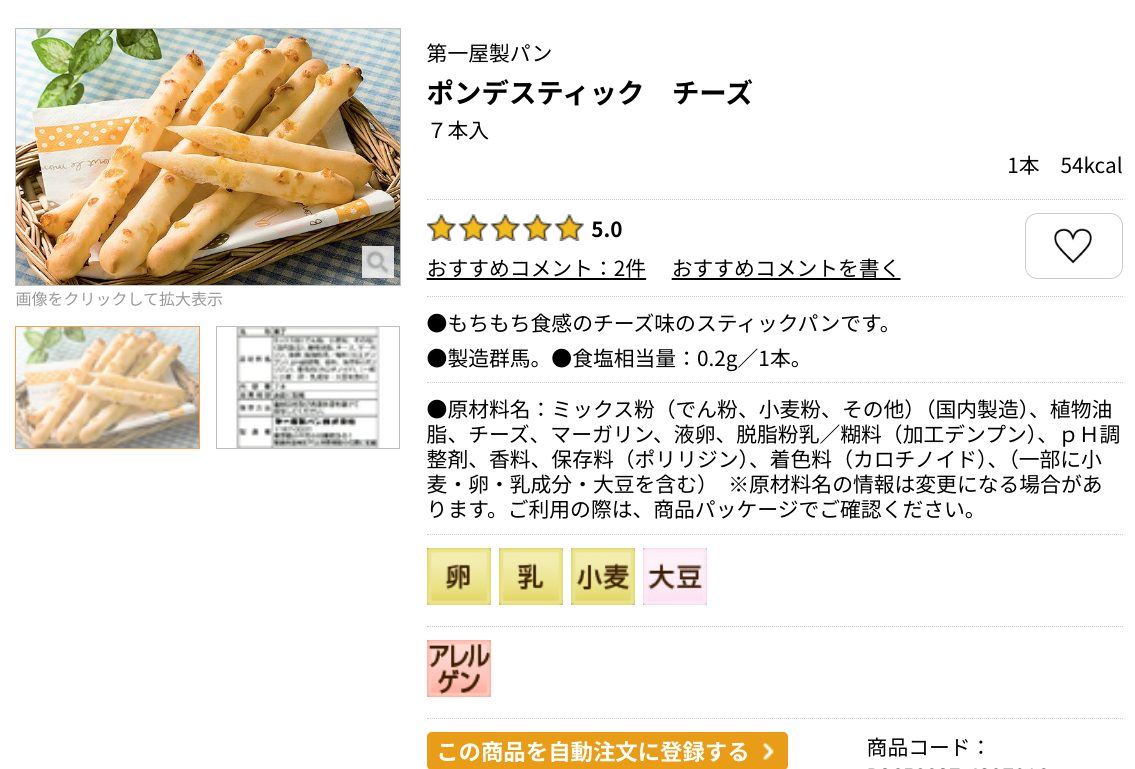The image size is (1135, 769).
Task: Click the 商品コード label
Action: pos(927,747)
